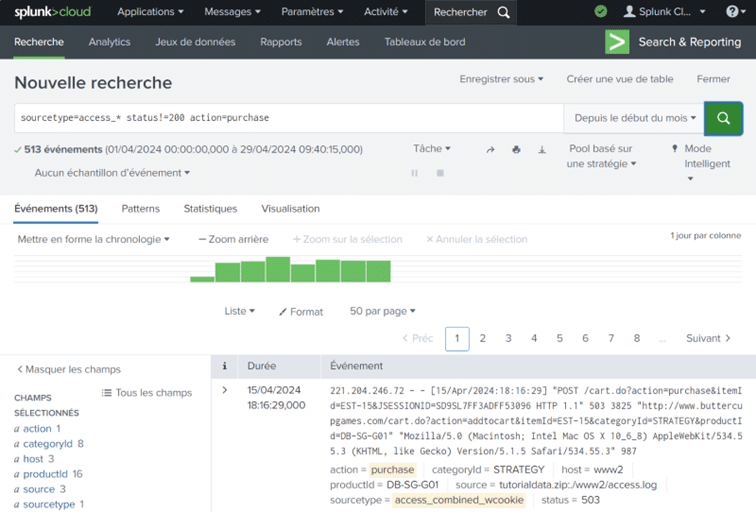Click the splunk>cloud logo

pos(52,12)
